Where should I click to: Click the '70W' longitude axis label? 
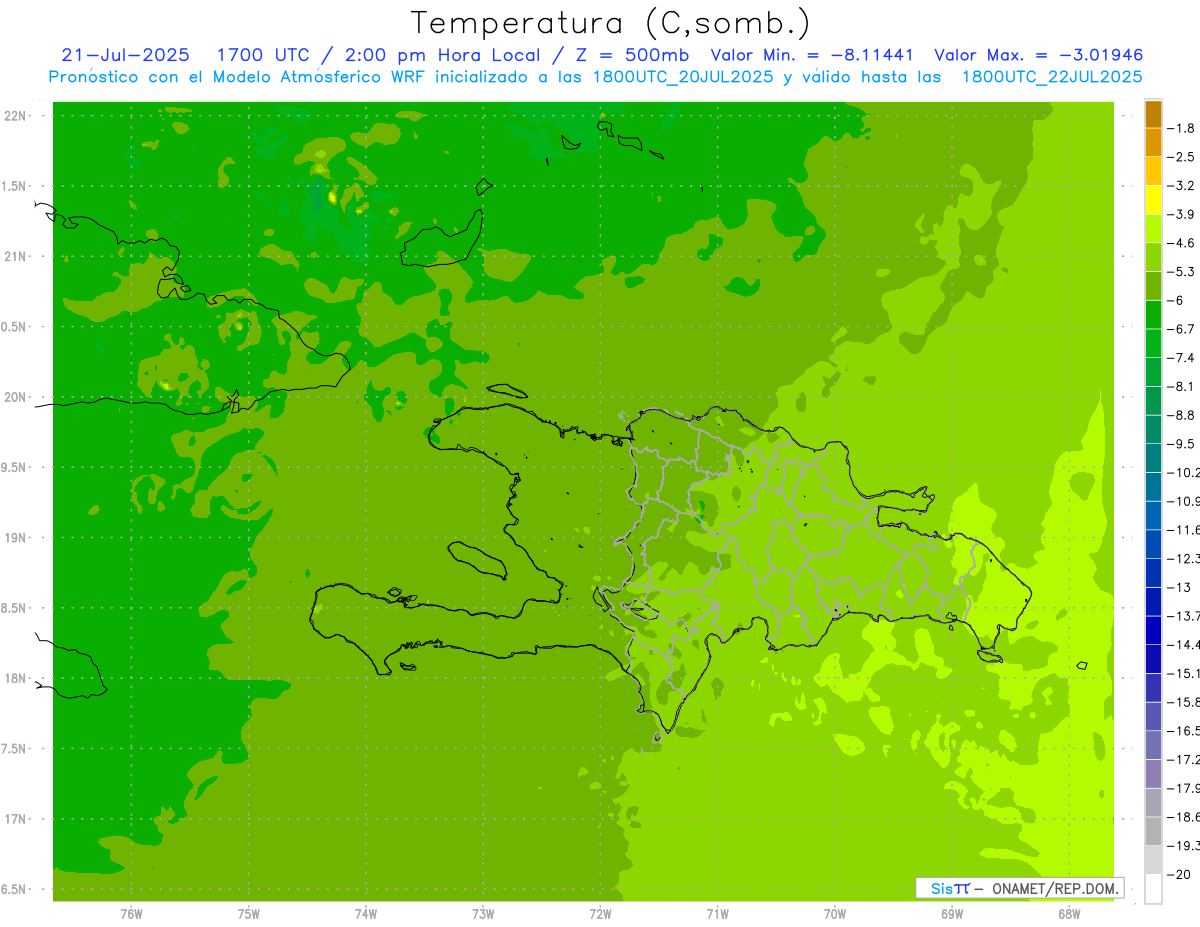pyautogui.click(x=835, y=915)
